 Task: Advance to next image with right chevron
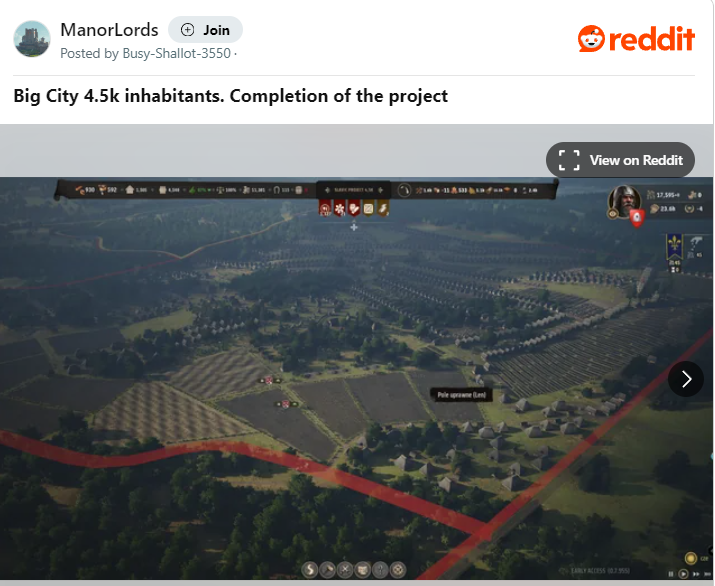686,379
